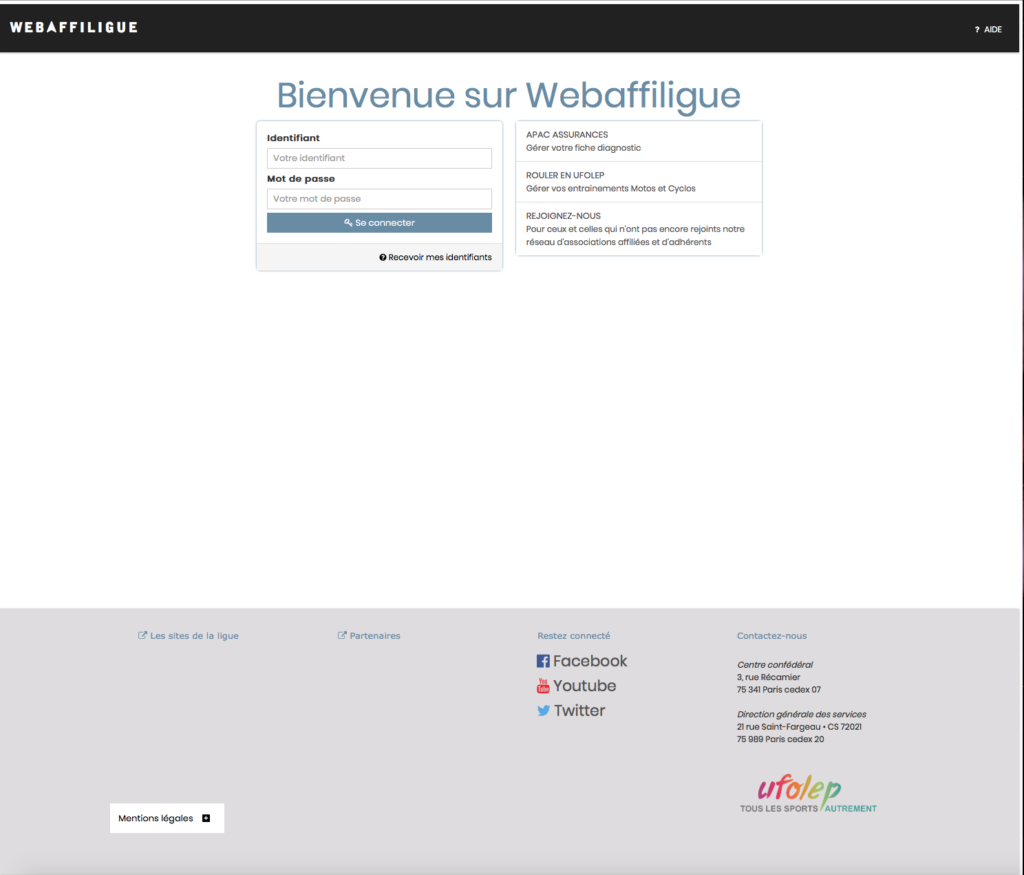This screenshot has width=1024, height=875.
Task: Open the Facebook text link
Action: click(590, 661)
